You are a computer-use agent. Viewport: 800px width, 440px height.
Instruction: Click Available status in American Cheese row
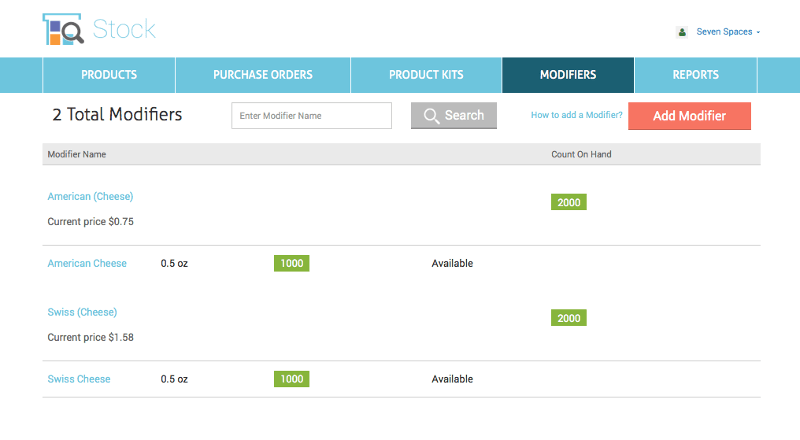[x=452, y=263]
